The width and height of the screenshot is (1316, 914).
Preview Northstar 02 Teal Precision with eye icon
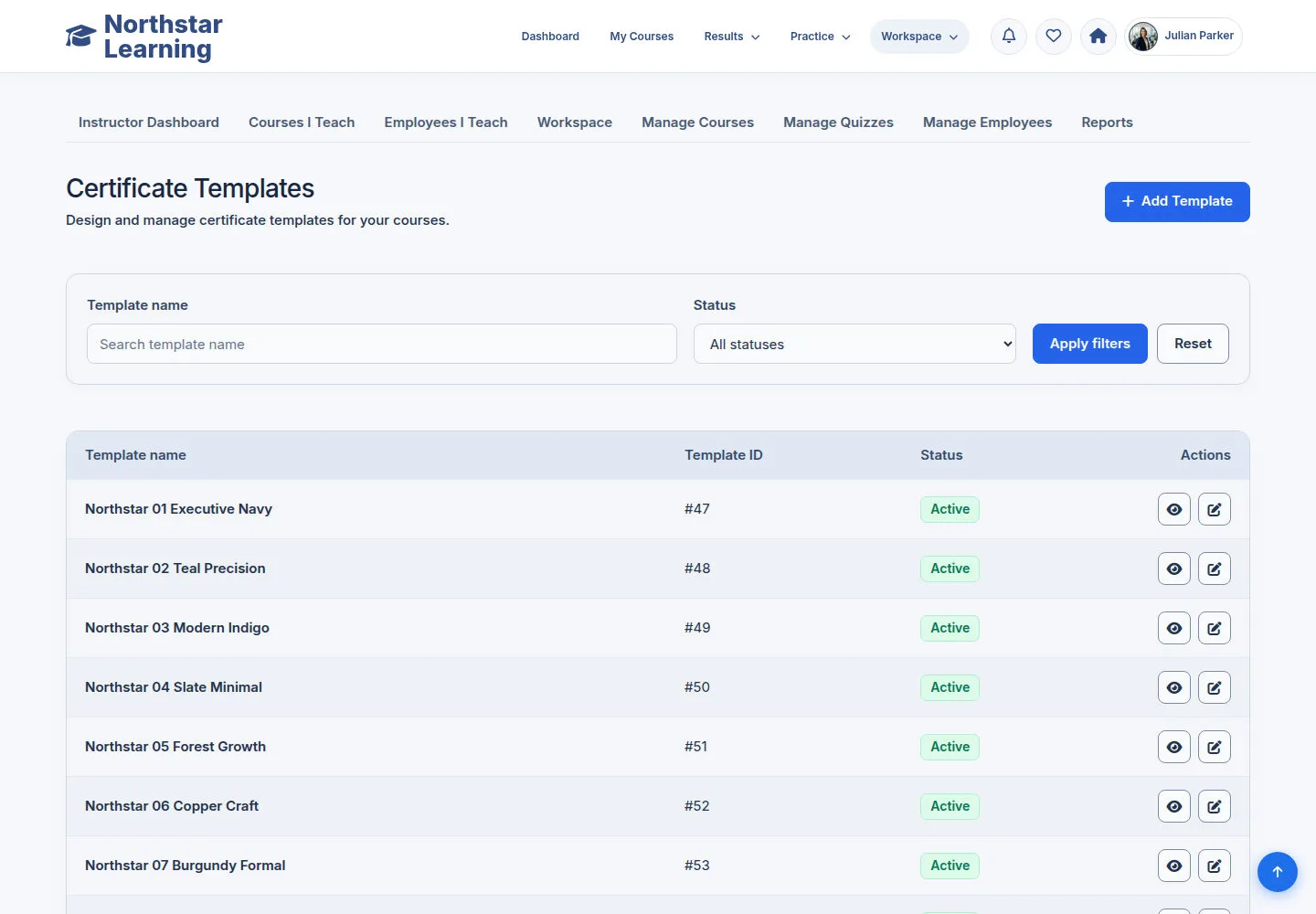tap(1174, 569)
